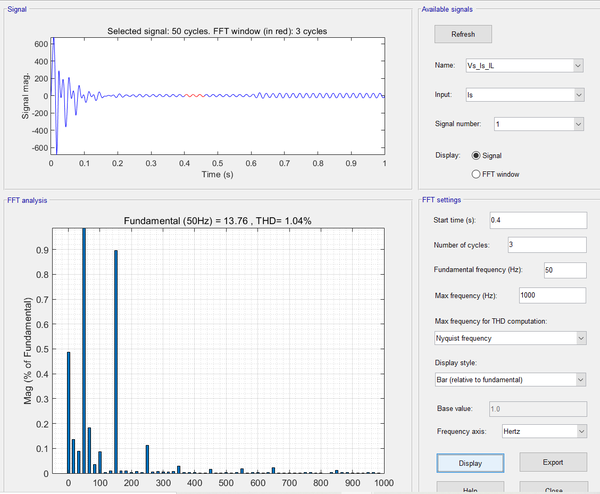Screen dimensions: 600x494
Task: Expand the Input dropdown set to Is
Action: tap(525, 95)
